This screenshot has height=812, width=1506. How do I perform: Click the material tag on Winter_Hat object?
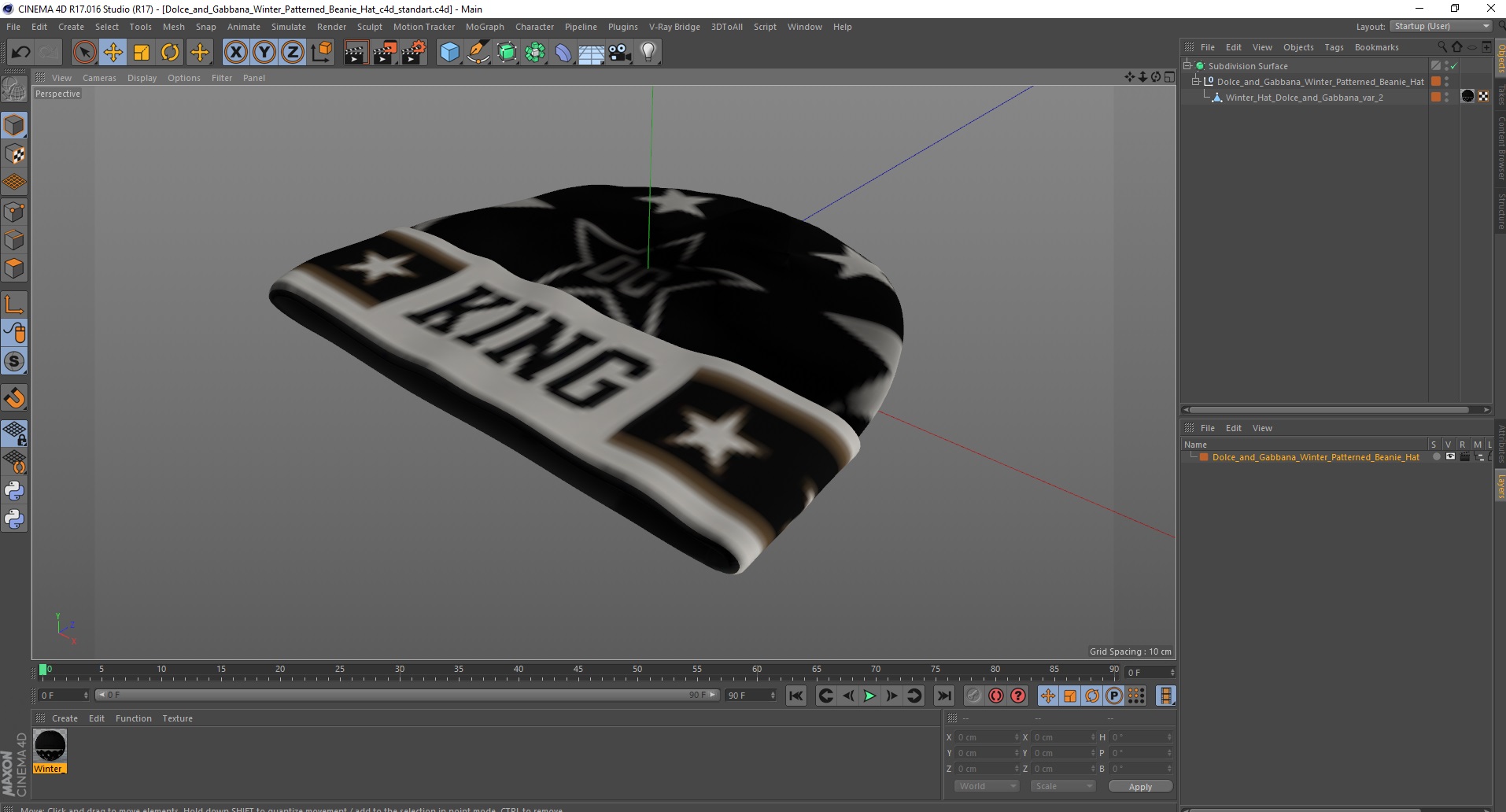[1467, 97]
